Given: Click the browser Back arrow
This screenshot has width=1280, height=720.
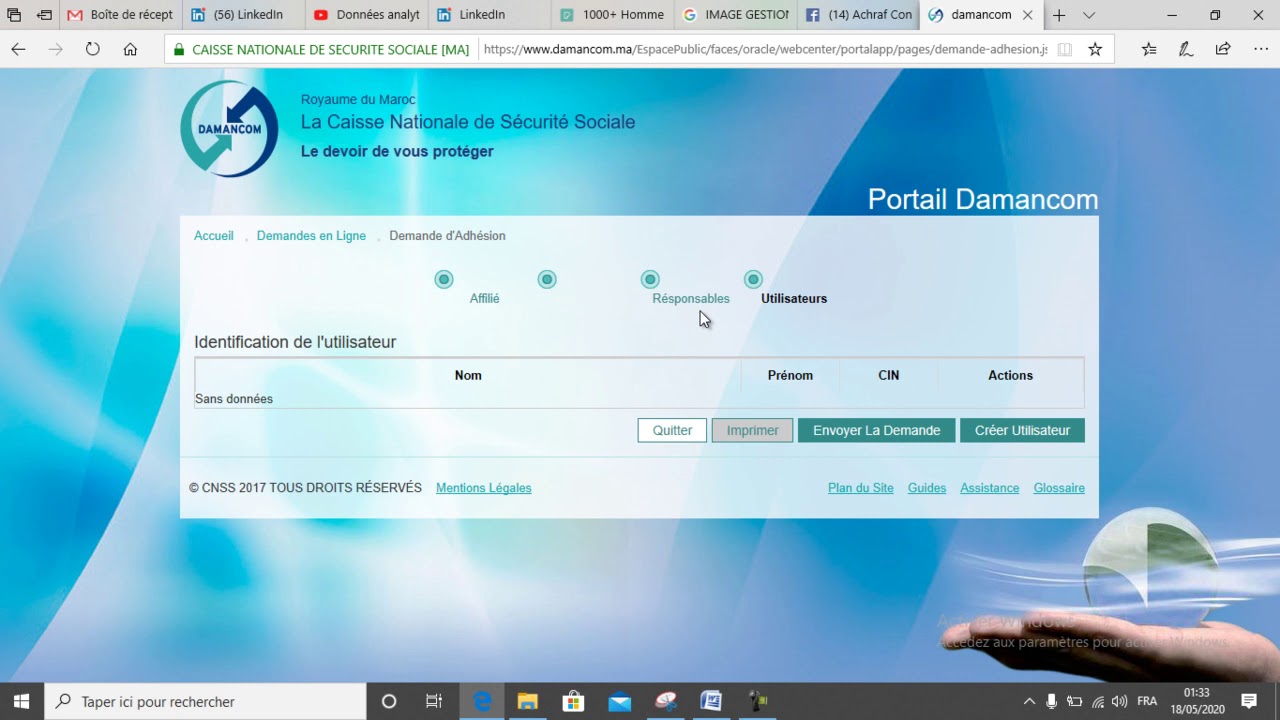Looking at the screenshot, I should click(x=18, y=49).
